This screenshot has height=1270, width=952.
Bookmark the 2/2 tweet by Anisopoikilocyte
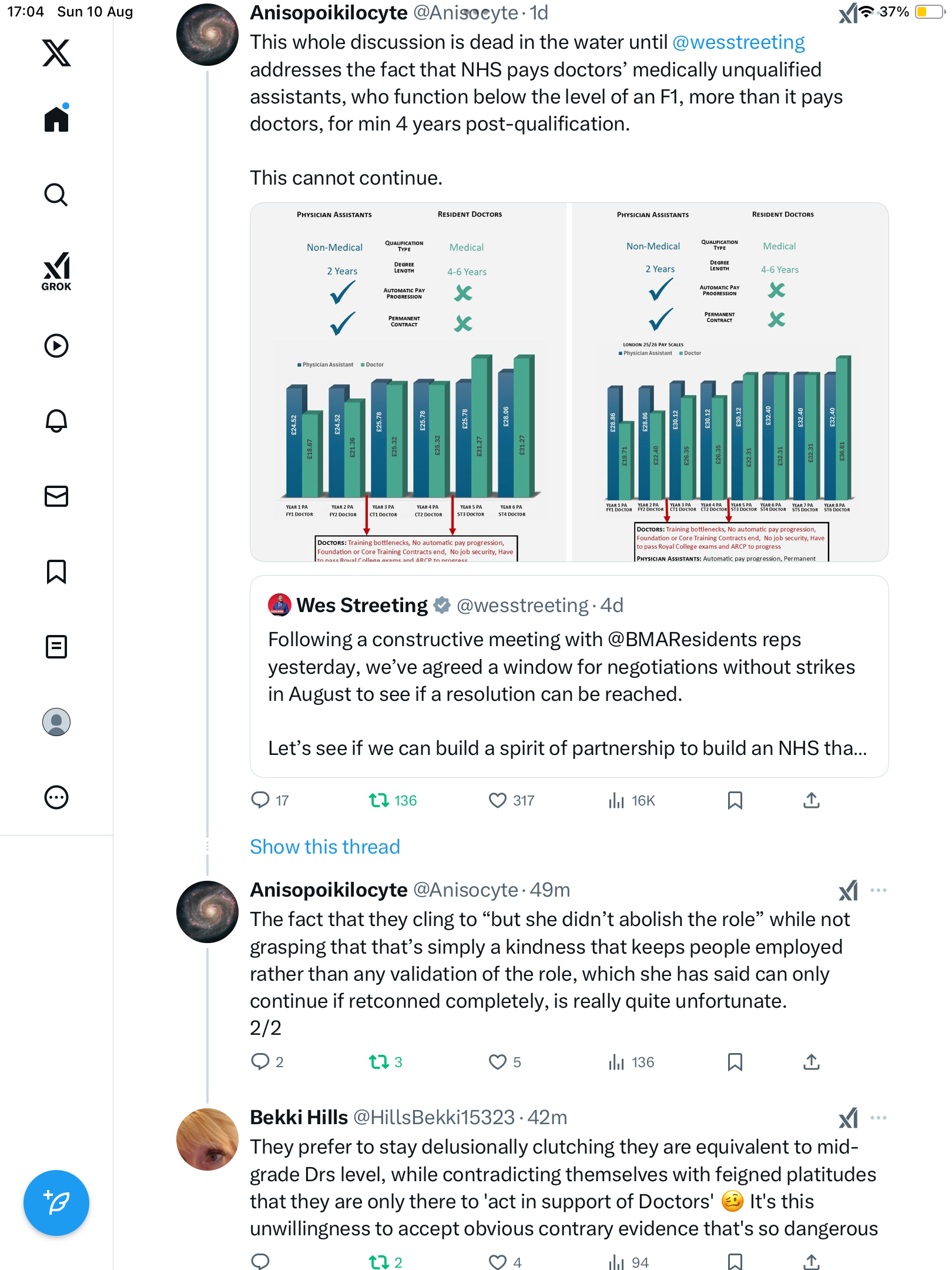pyautogui.click(x=735, y=1062)
